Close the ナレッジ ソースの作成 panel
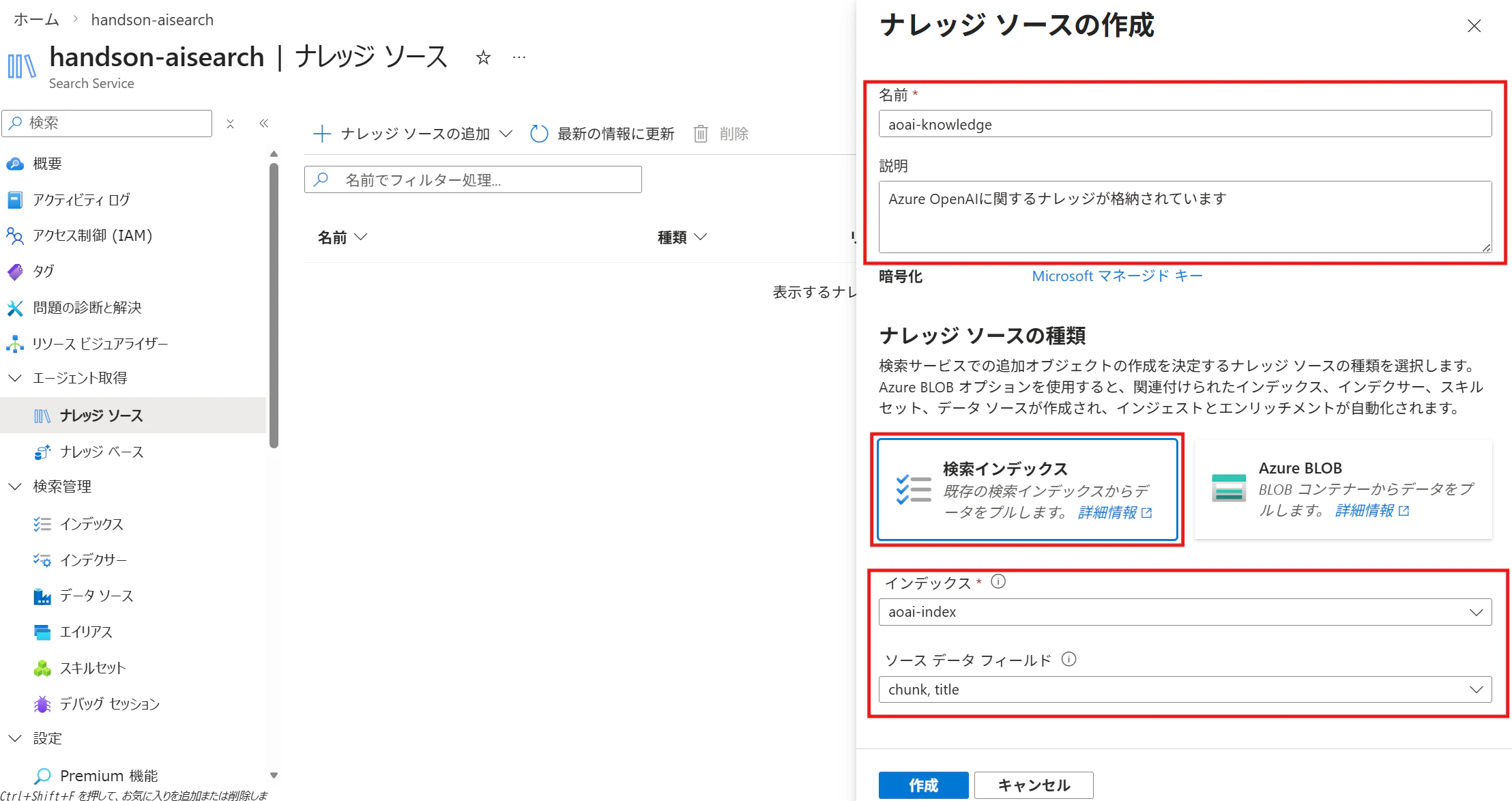Image resolution: width=1512 pixels, height=801 pixels. (x=1474, y=26)
